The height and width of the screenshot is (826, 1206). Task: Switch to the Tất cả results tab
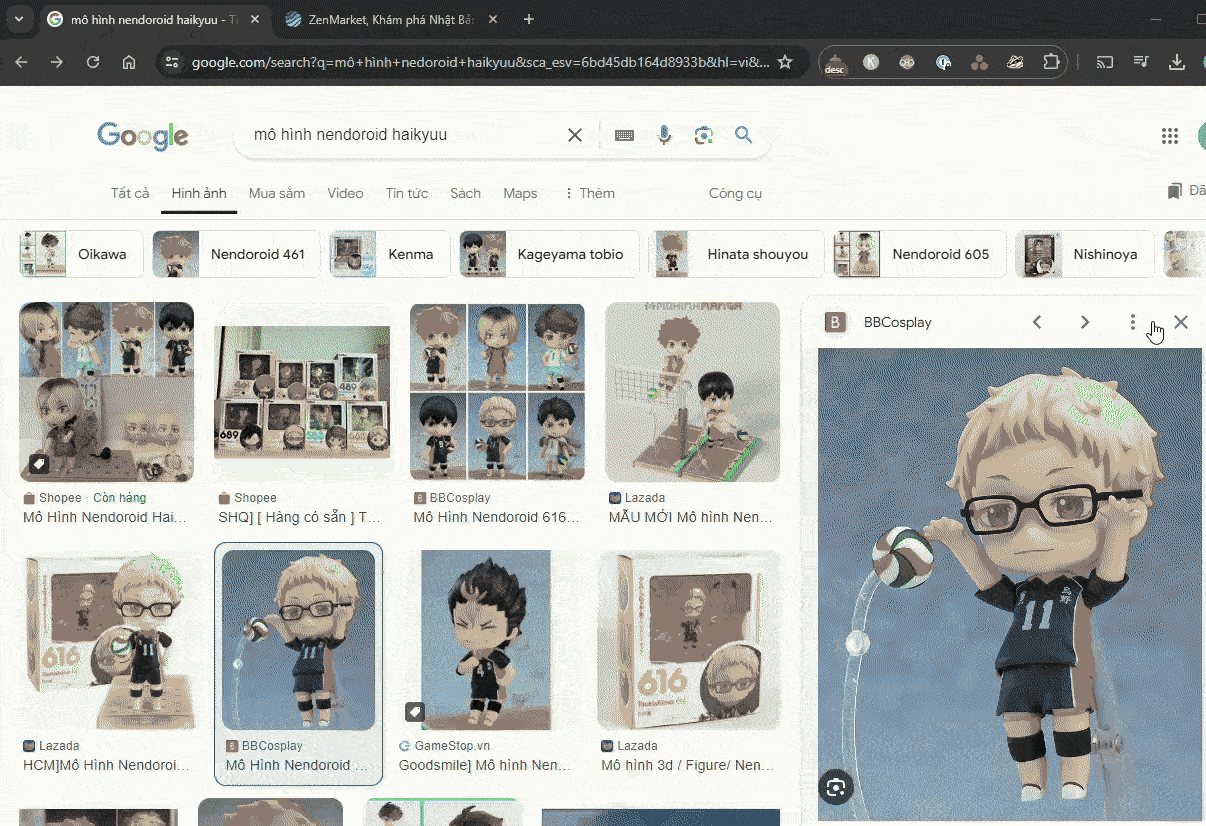point(130,193)
